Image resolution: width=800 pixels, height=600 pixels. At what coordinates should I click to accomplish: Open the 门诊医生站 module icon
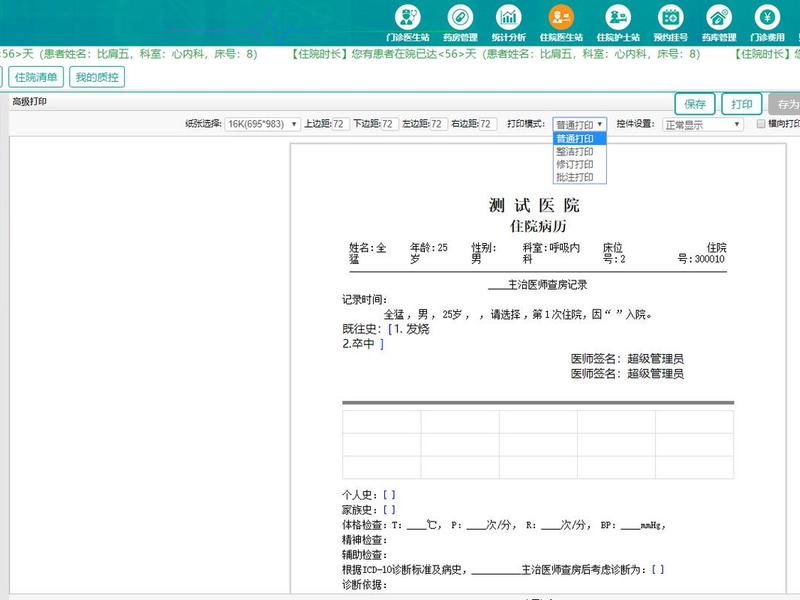tap(407, 23)
